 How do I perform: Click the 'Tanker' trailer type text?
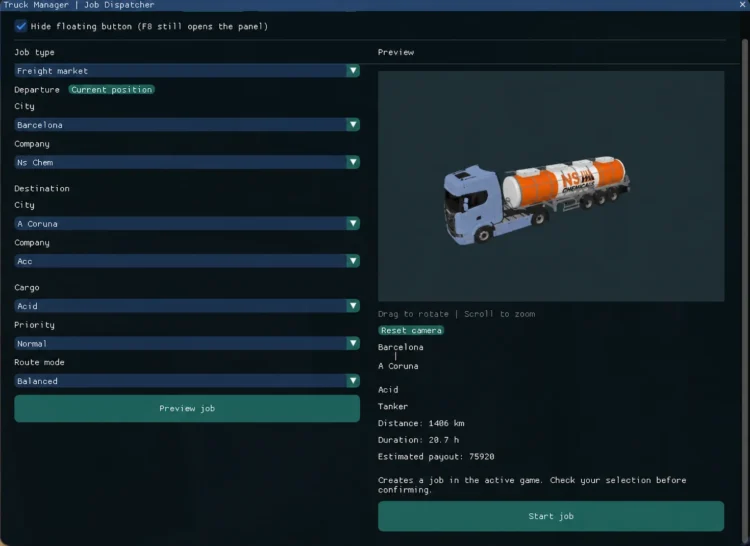(393, 406)
